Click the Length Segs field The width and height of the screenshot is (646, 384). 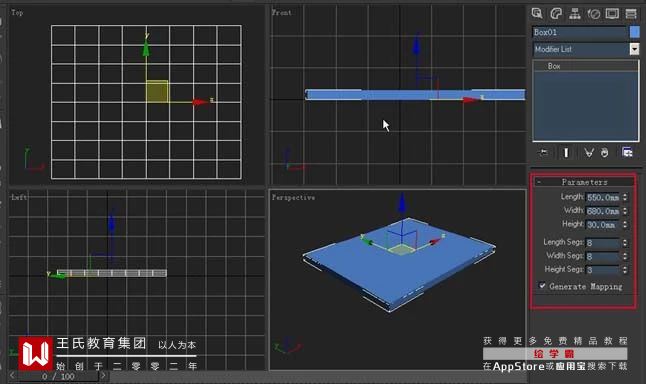click(x=603, y=243)
